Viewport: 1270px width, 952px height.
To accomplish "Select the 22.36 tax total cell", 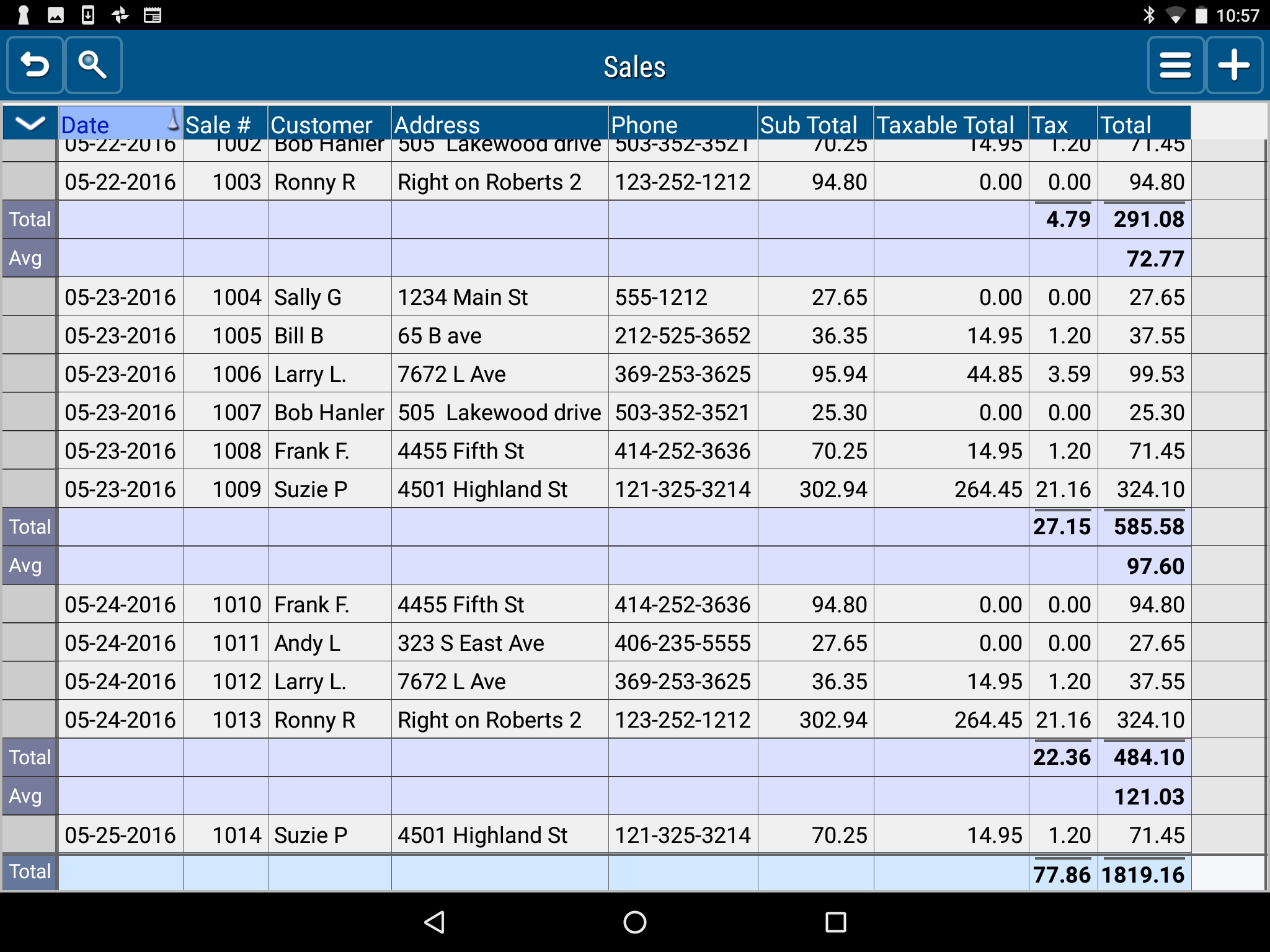I will click(x=1063, y=757).
